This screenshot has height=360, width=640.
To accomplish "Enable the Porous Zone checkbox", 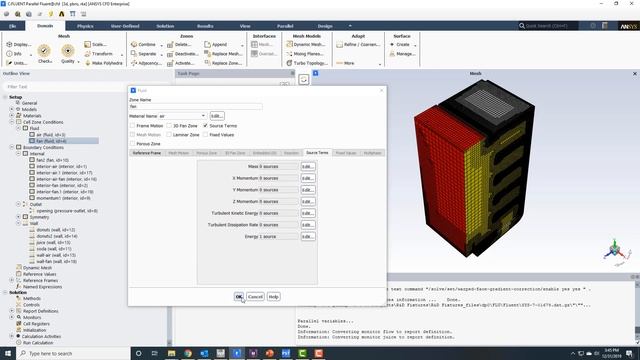I will click(x=132, y=144).
